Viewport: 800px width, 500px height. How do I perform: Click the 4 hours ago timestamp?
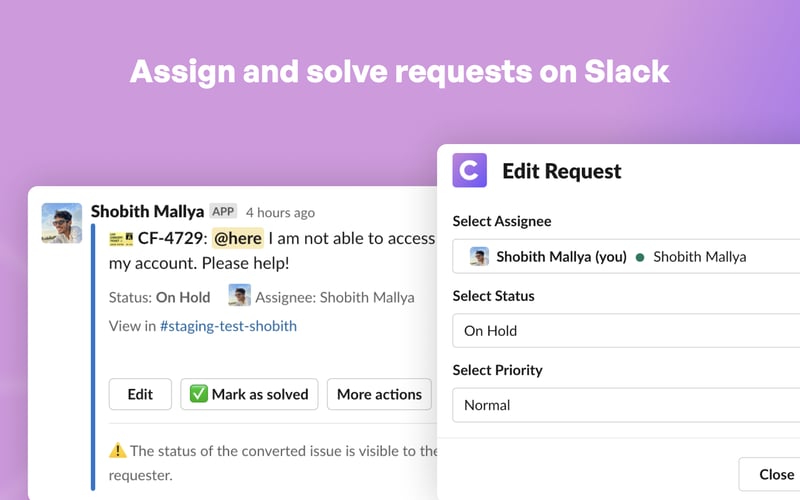(x=280, y=212)
